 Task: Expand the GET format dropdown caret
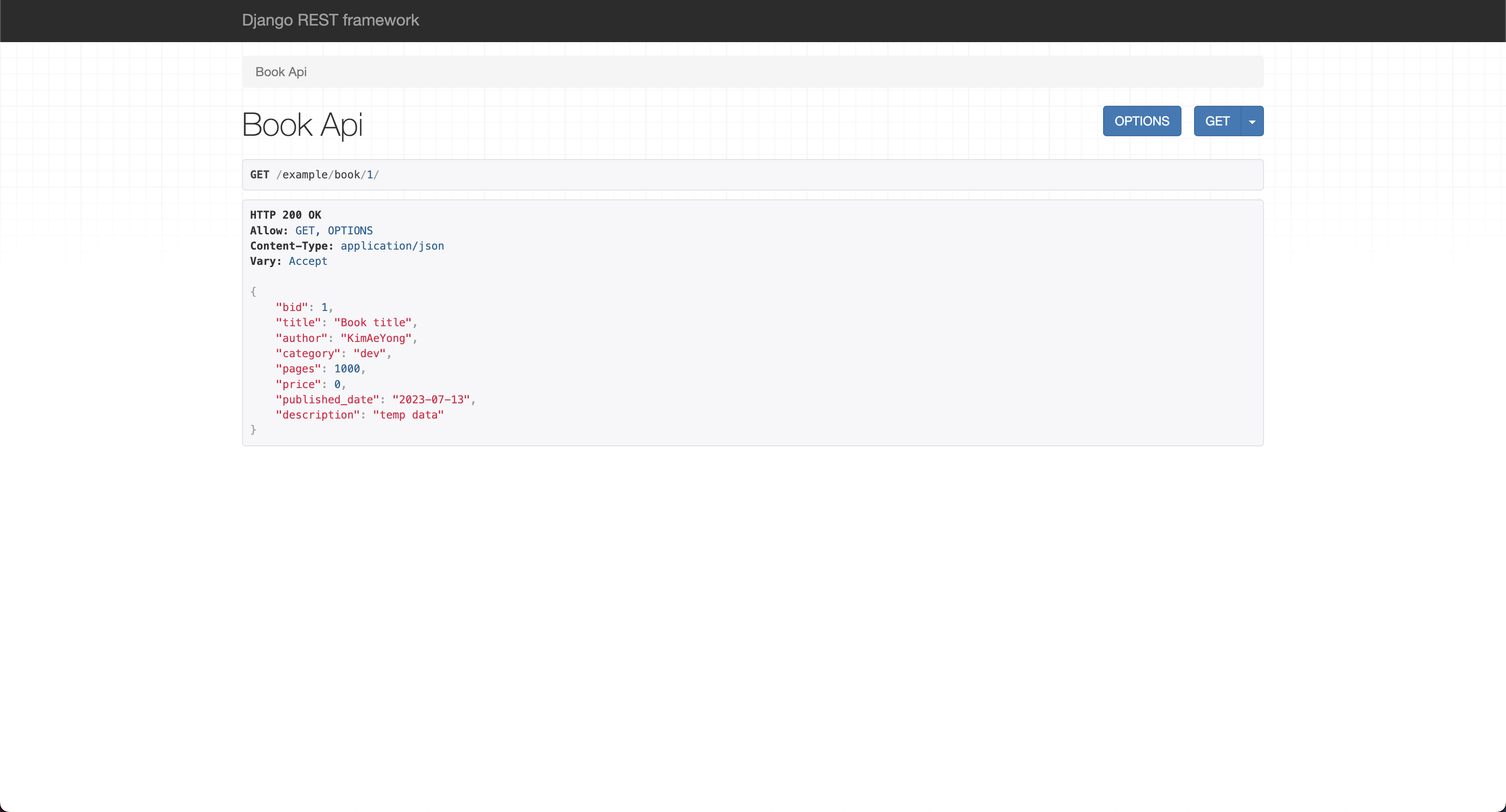(x=1252, y=121)
